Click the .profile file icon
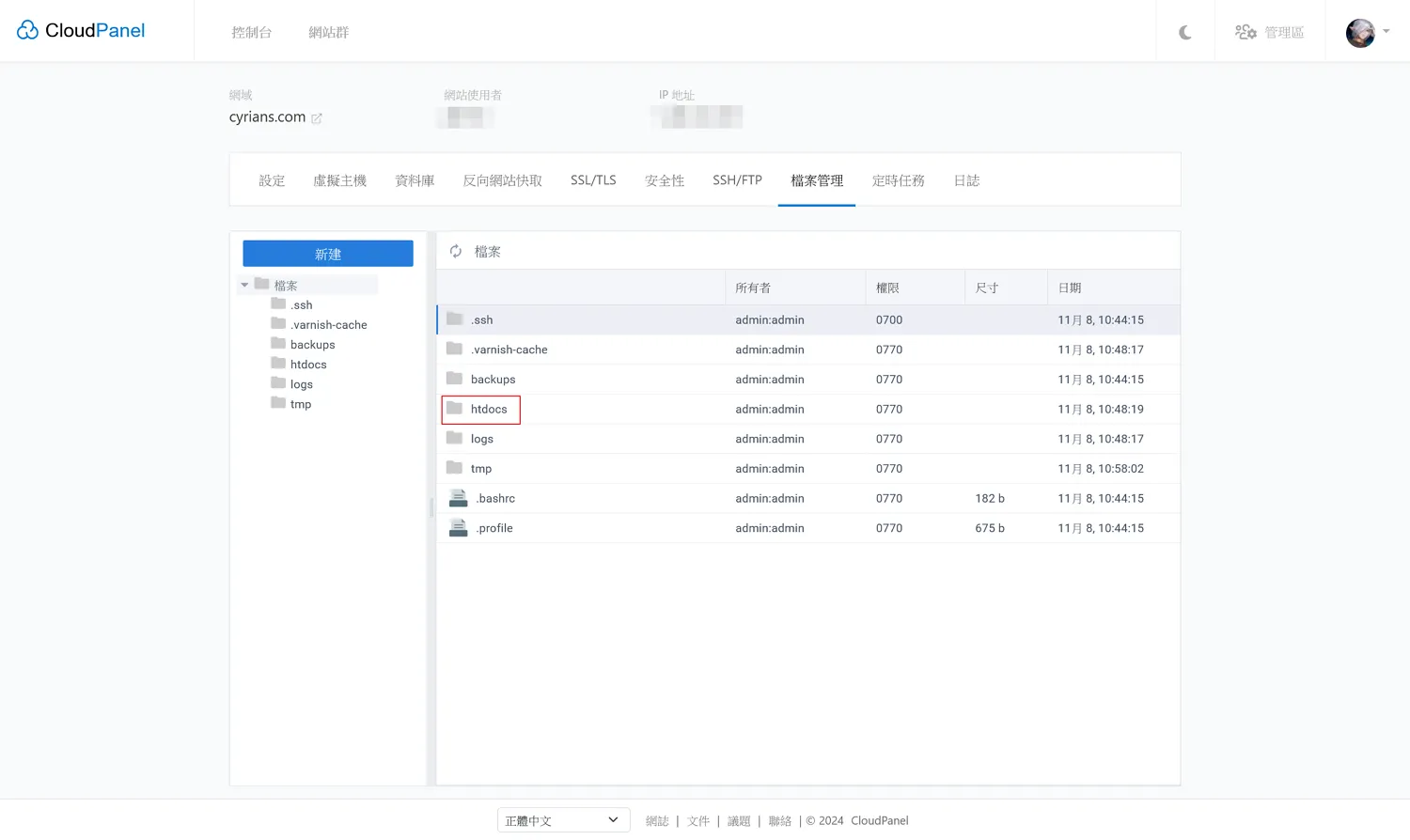1410x840 pixels. coord(458,528)
